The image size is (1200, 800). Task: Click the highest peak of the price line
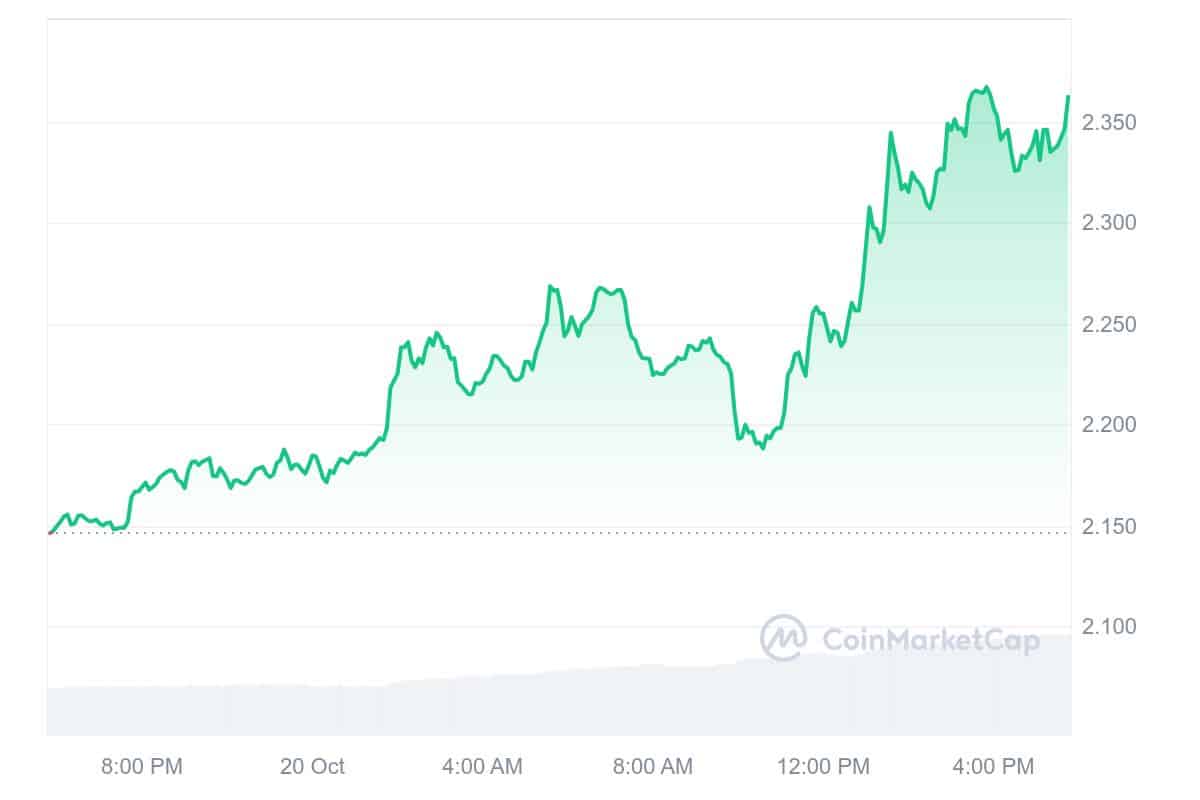(987, 87)
